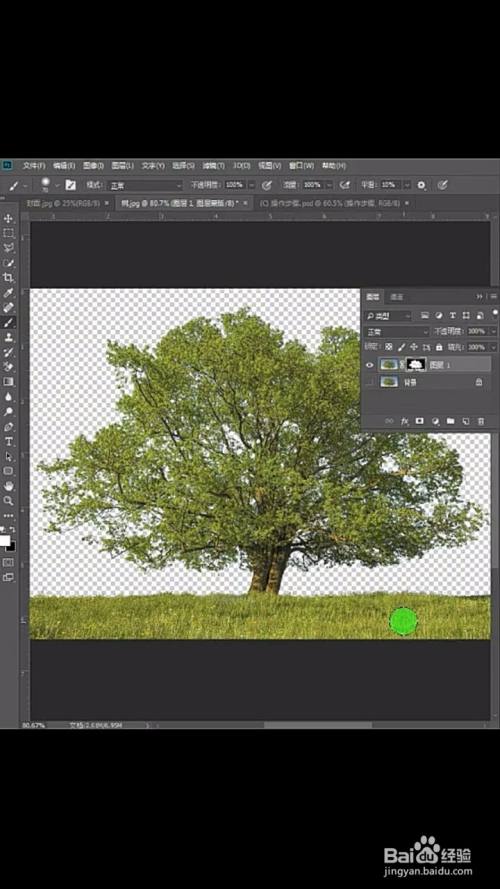This screenshot has height=889, width=500.
Task: Swap foreground and background colors
Action: [x=12, y=528]
